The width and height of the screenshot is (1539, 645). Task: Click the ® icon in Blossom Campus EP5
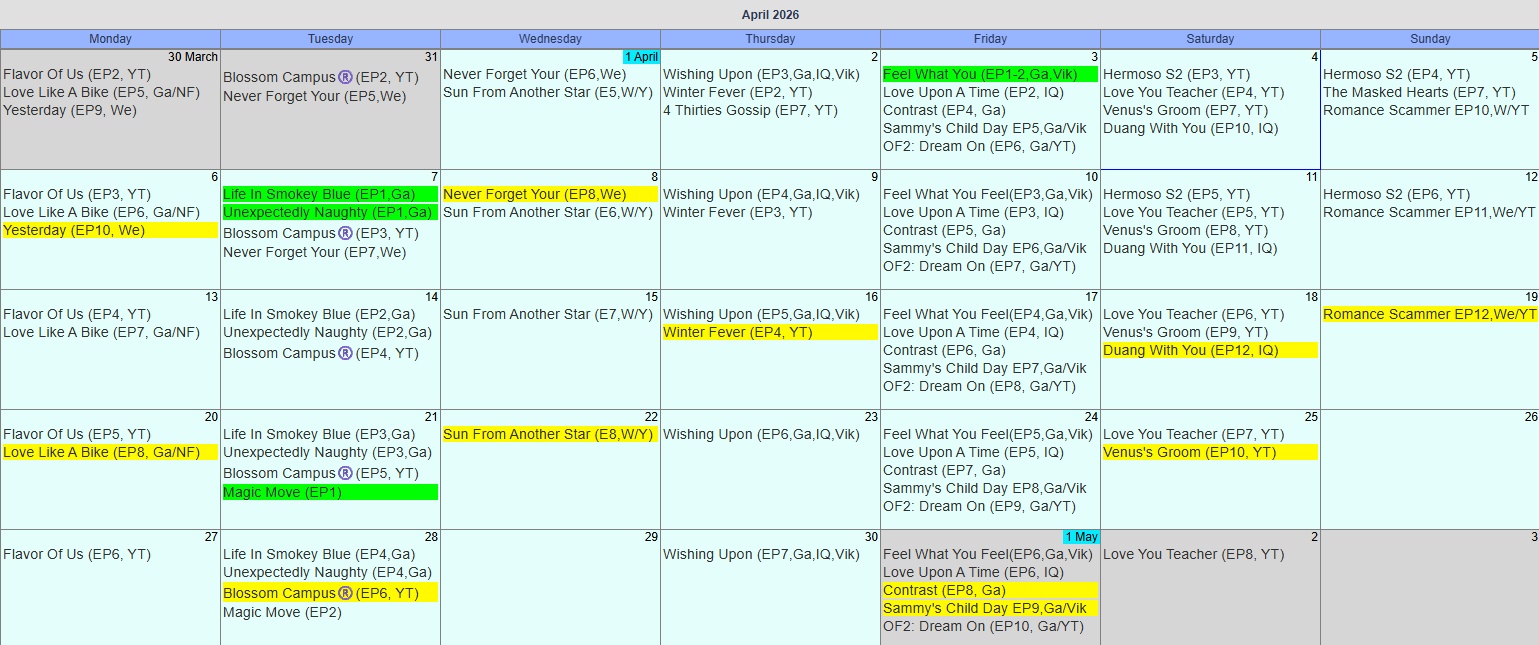coord(345,473)
